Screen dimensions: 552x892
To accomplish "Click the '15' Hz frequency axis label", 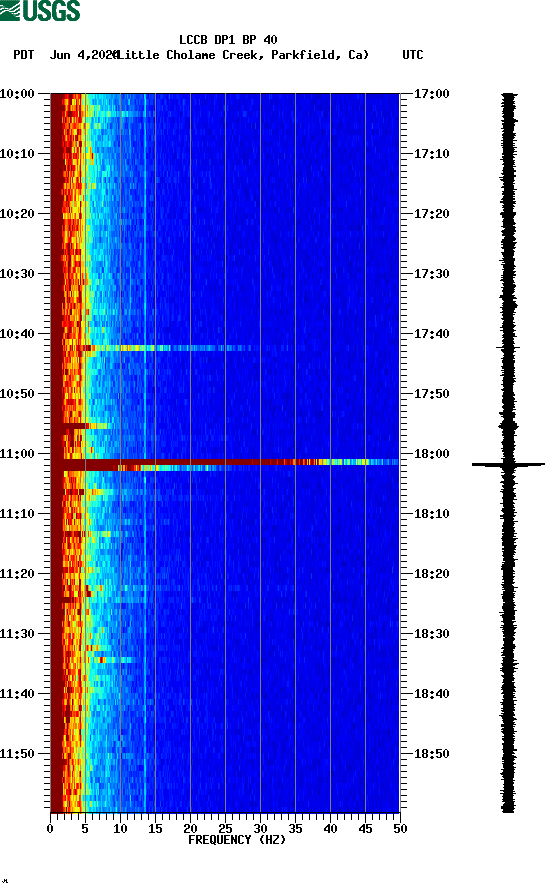I will pos(155,829).
